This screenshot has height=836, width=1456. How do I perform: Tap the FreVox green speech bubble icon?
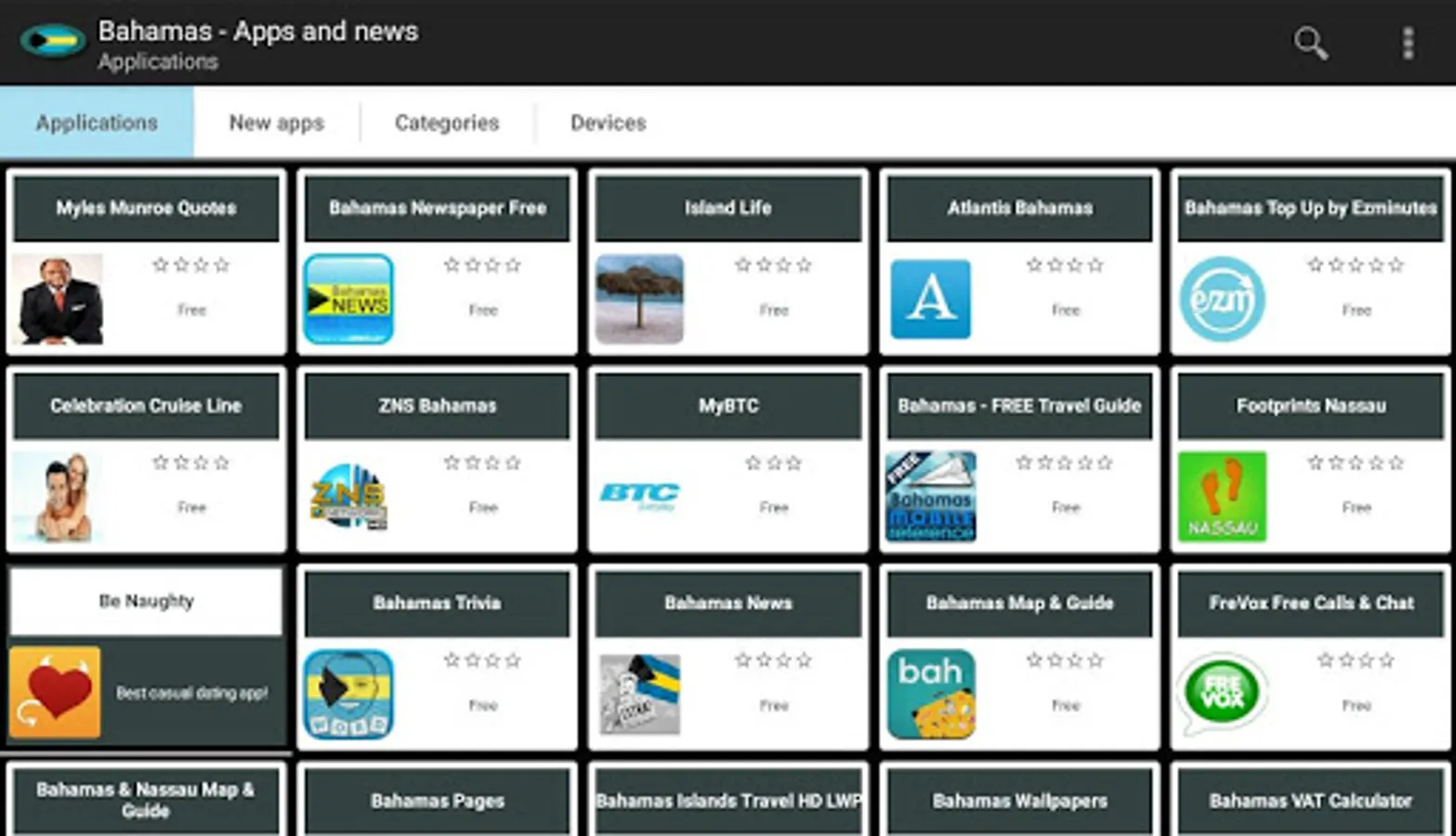pos(1222,693)
